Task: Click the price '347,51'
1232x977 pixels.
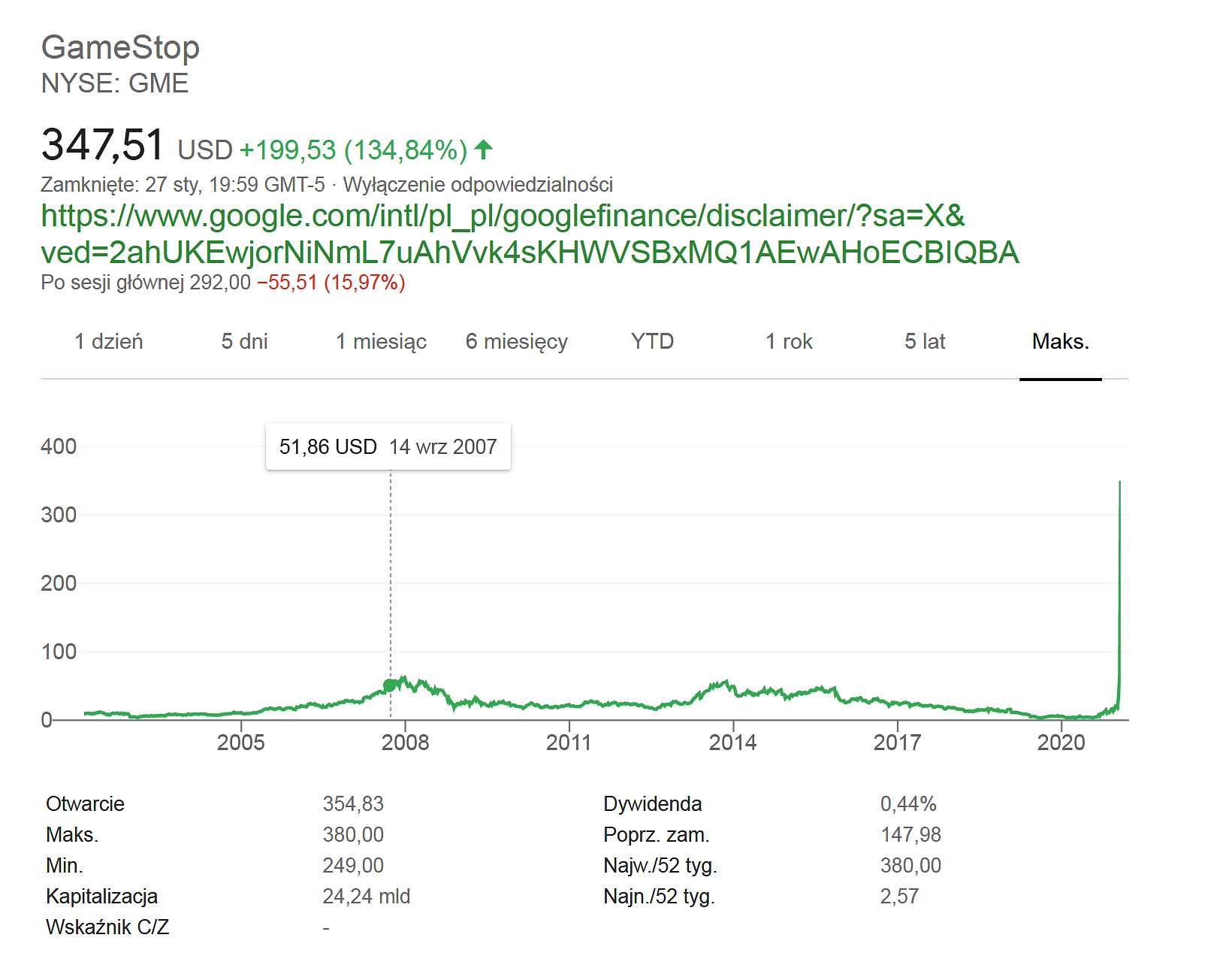Action: pyautogui.click(x=102, y=144)
